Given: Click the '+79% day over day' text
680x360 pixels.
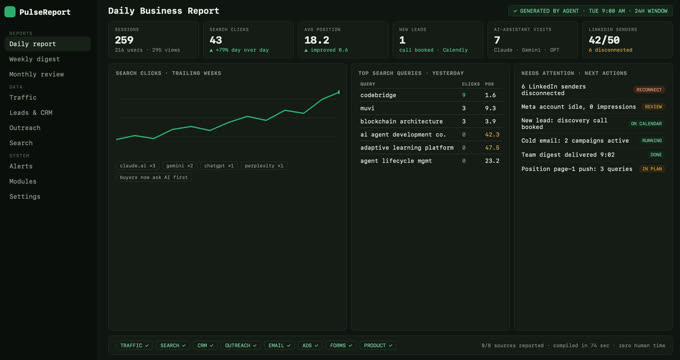Looking at the screenshot, I should 239,50.
